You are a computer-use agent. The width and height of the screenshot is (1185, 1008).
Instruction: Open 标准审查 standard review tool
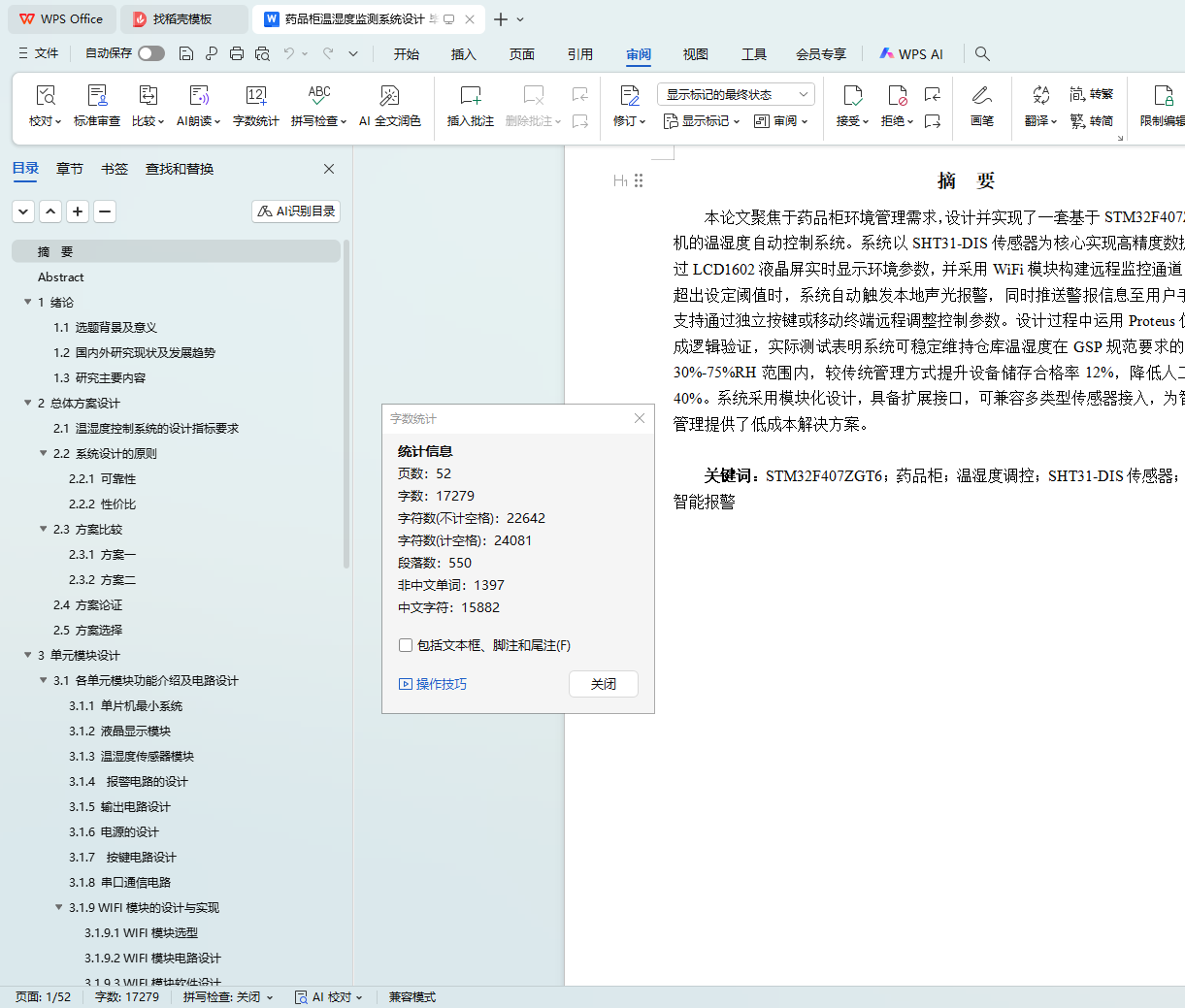[x=97, y=95]
